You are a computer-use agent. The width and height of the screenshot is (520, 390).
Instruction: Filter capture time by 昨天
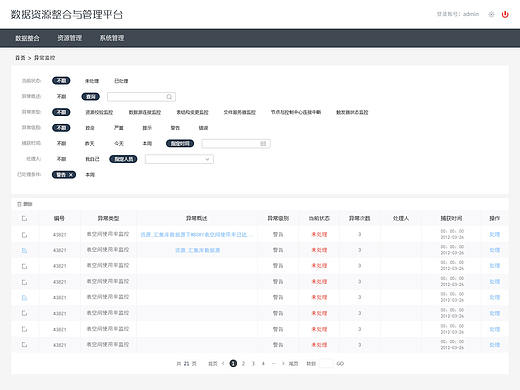[x=90, y=144]
